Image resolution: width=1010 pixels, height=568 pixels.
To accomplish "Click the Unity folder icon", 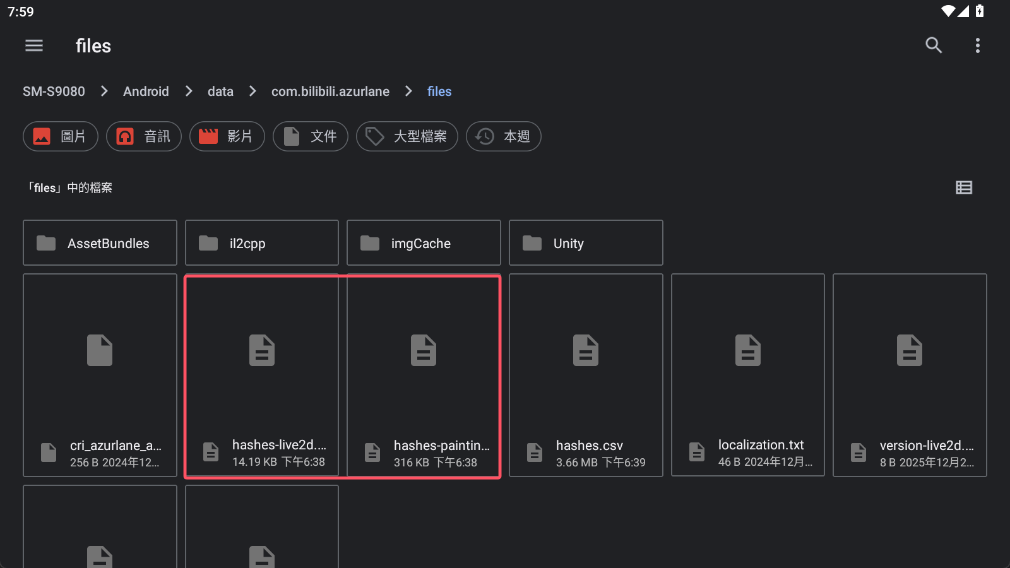I will point(532,243).
